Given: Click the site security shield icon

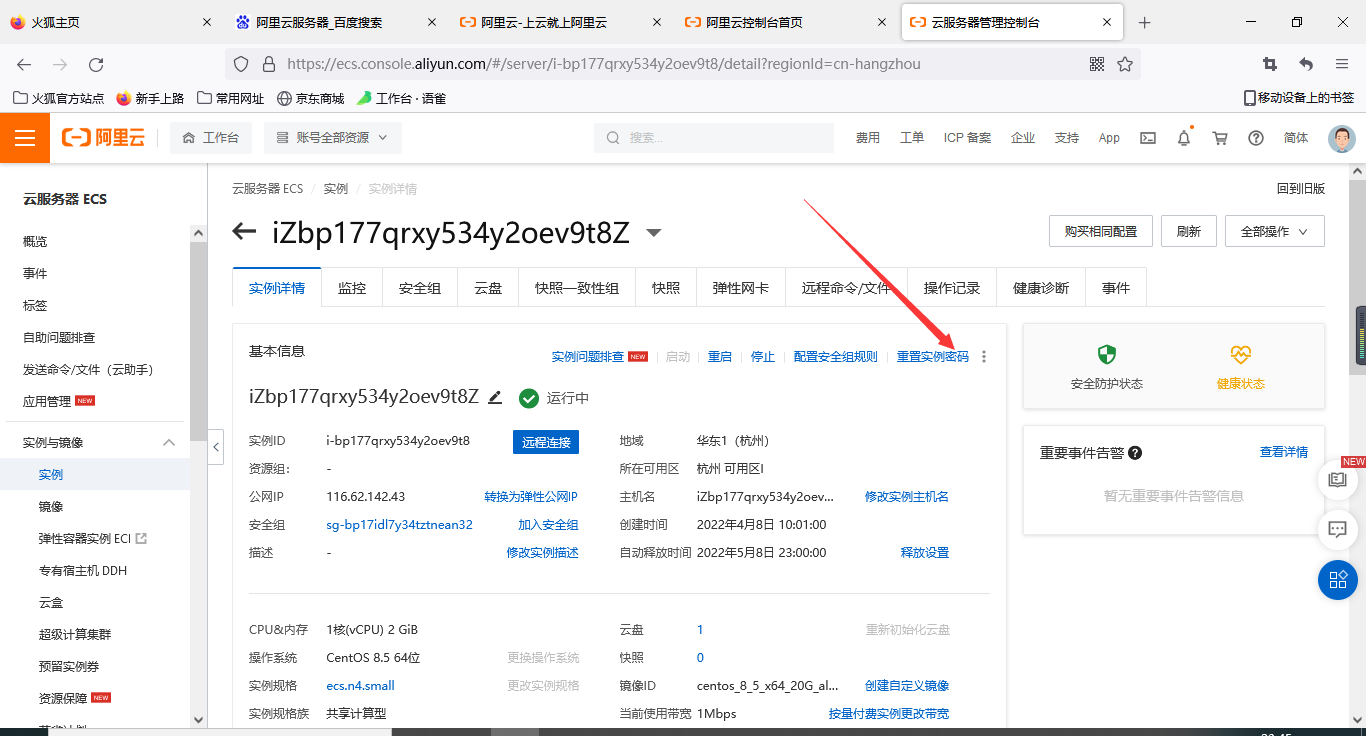Looking at the screenshot, I should 240,64.
